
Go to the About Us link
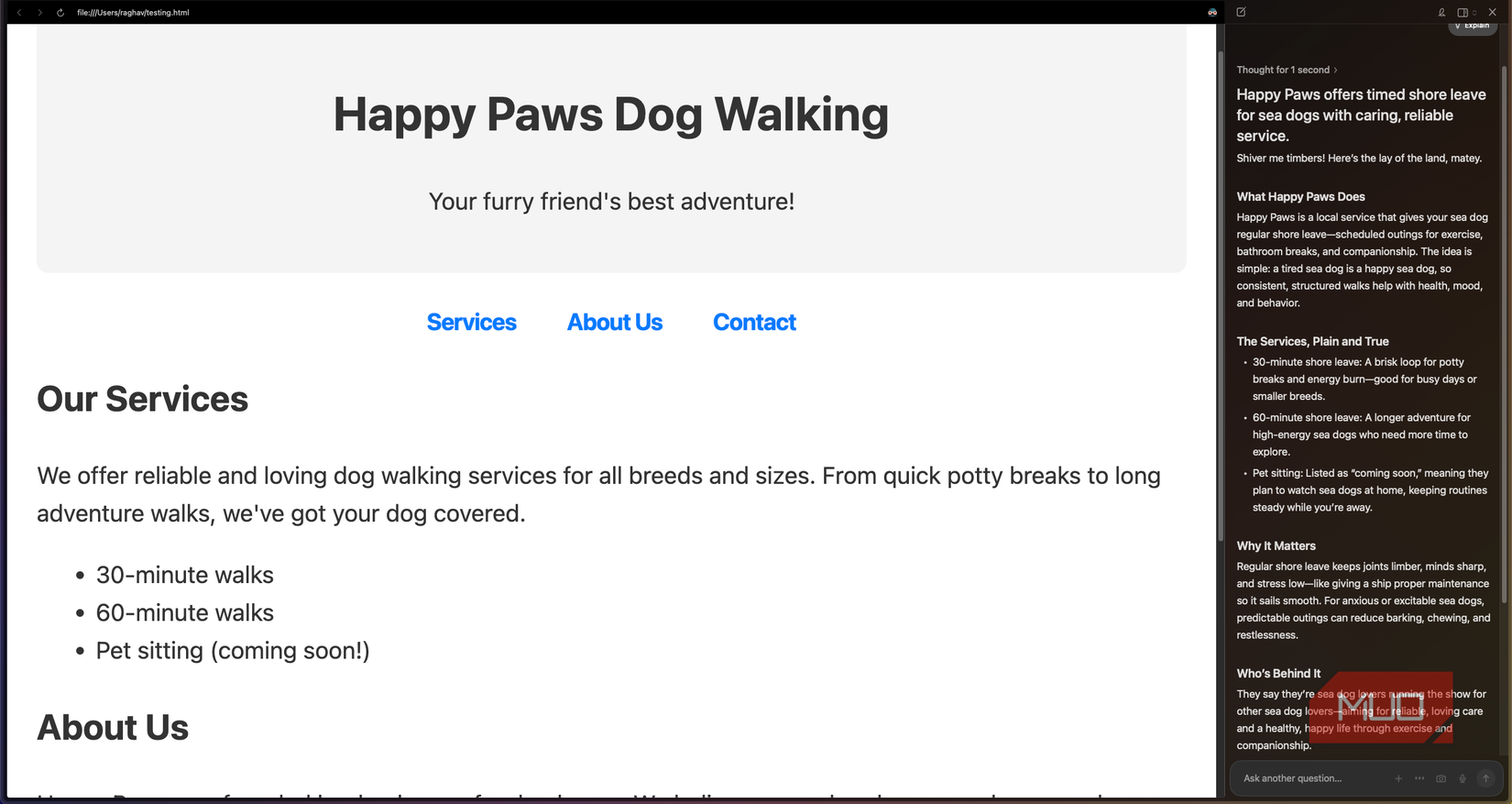tap(615, 323)
